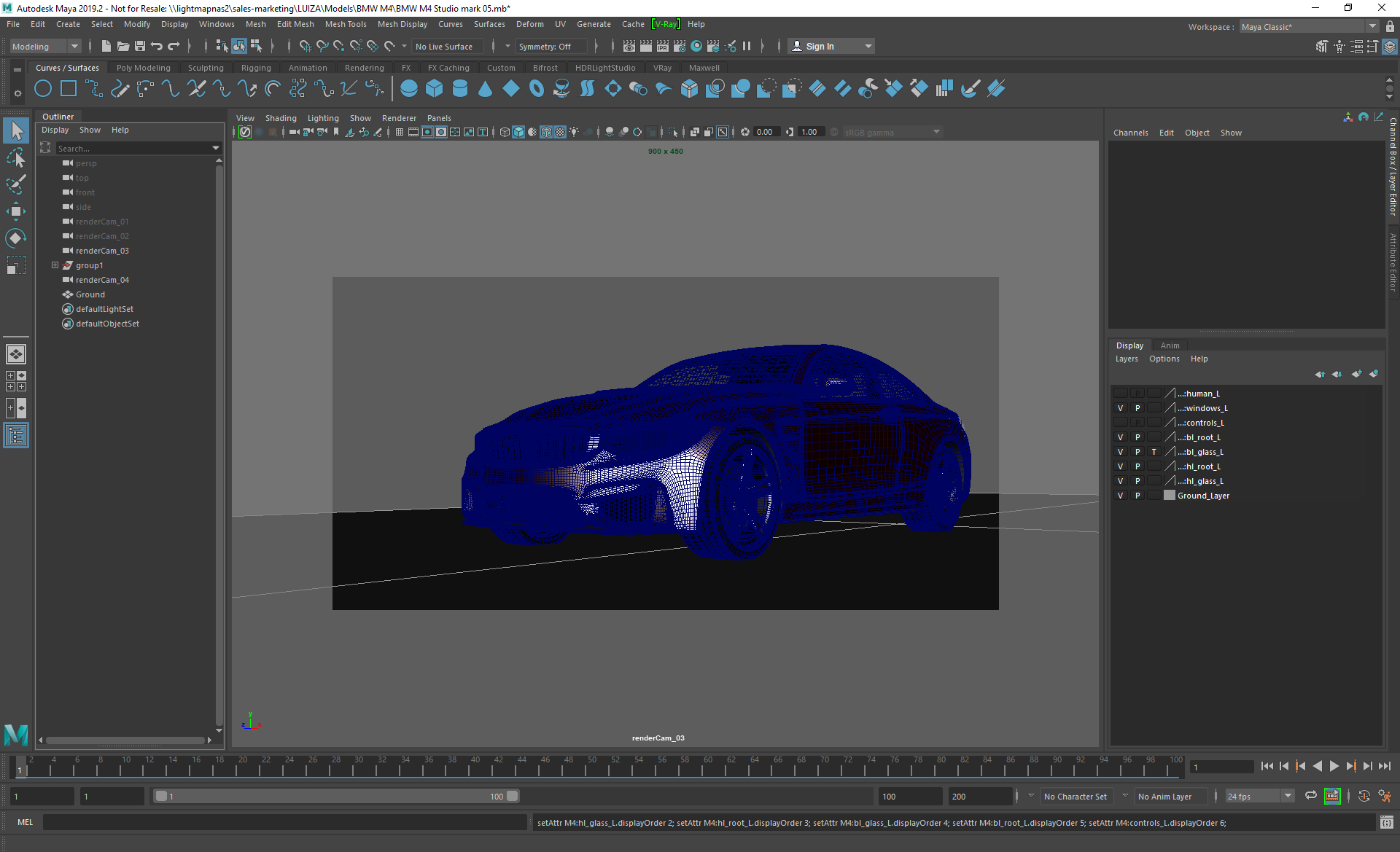Toggle the Outliner layout button
This screenshot has height=852, width=1400.
tap(16, 436)
